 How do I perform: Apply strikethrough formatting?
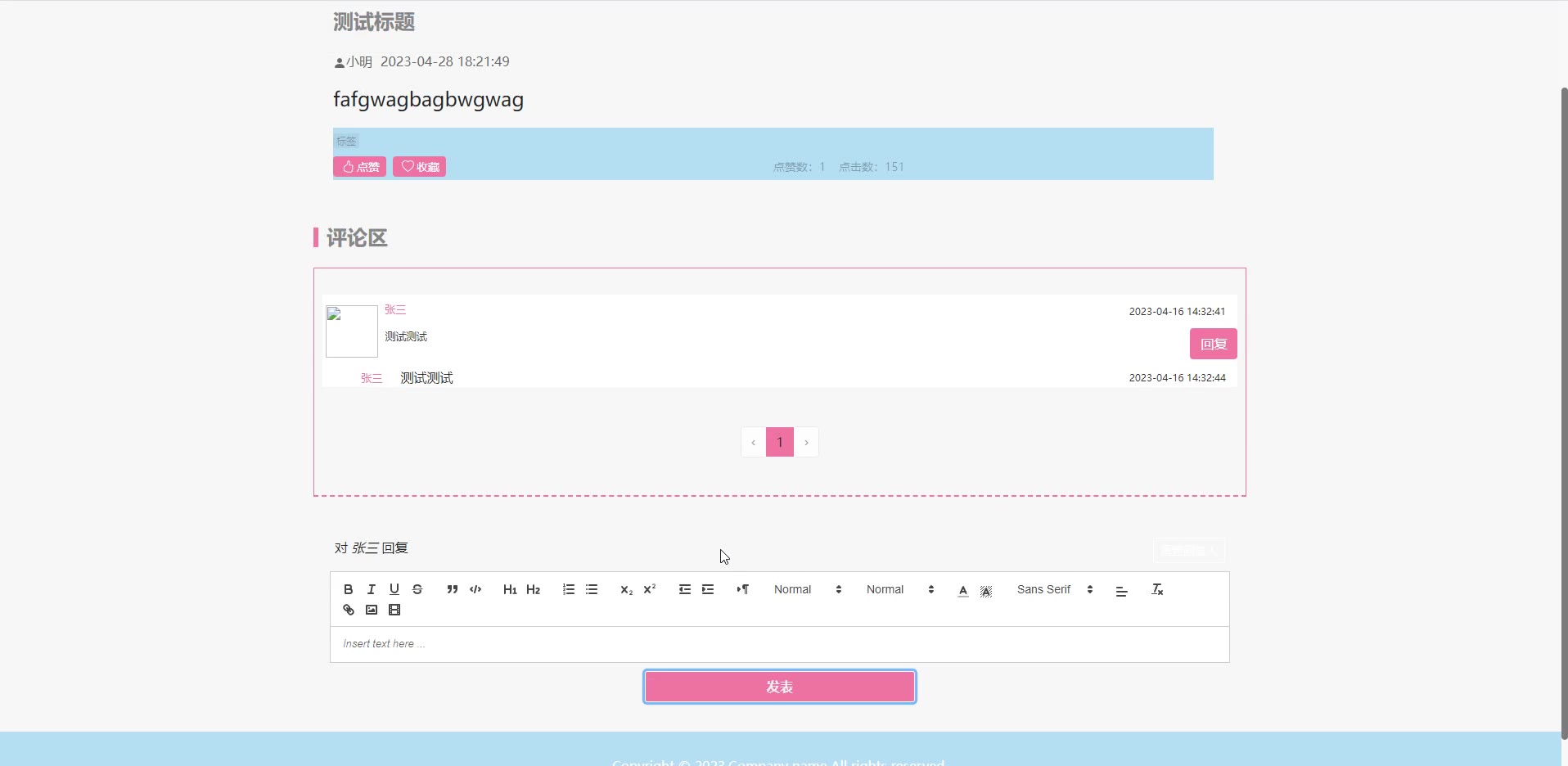coord(417,589)
